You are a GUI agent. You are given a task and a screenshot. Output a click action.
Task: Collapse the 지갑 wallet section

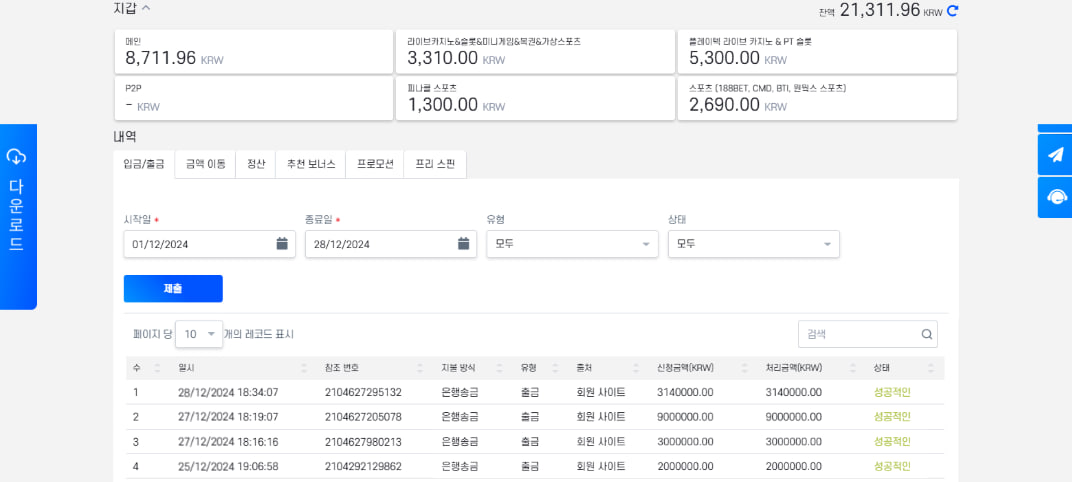[x=146, y=8]
